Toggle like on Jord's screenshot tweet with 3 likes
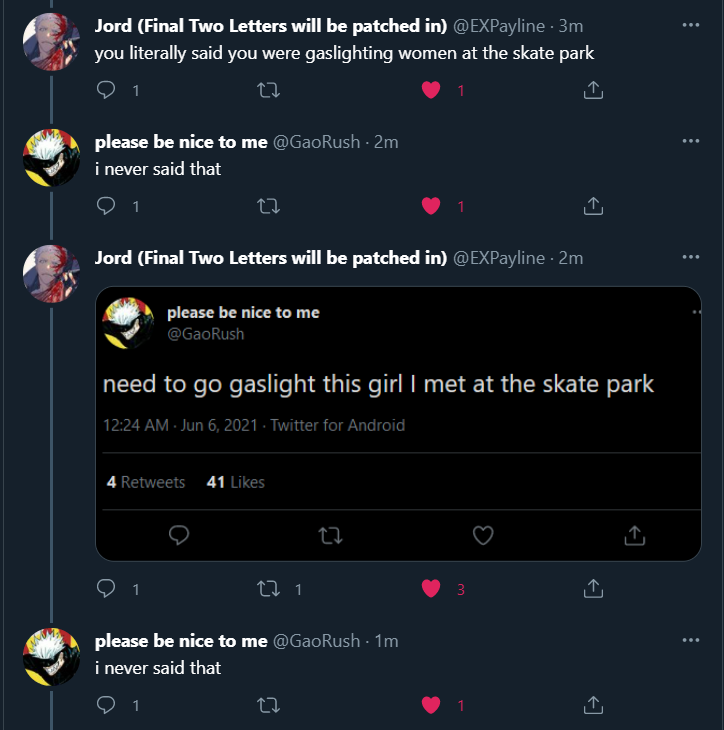The height and width of the screenshot is (730, 724). (431, 589)
